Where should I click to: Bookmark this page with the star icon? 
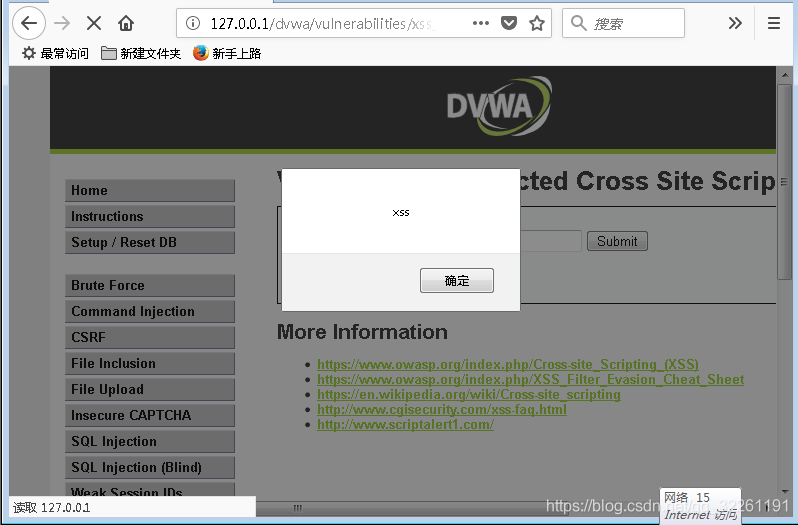tap(537, 23)
